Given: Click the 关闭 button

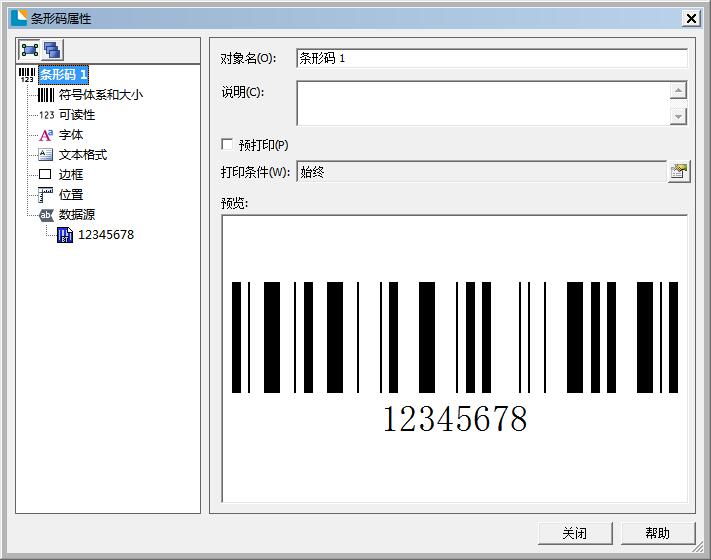Looking at the screenshot, I should tap(575, 533).
